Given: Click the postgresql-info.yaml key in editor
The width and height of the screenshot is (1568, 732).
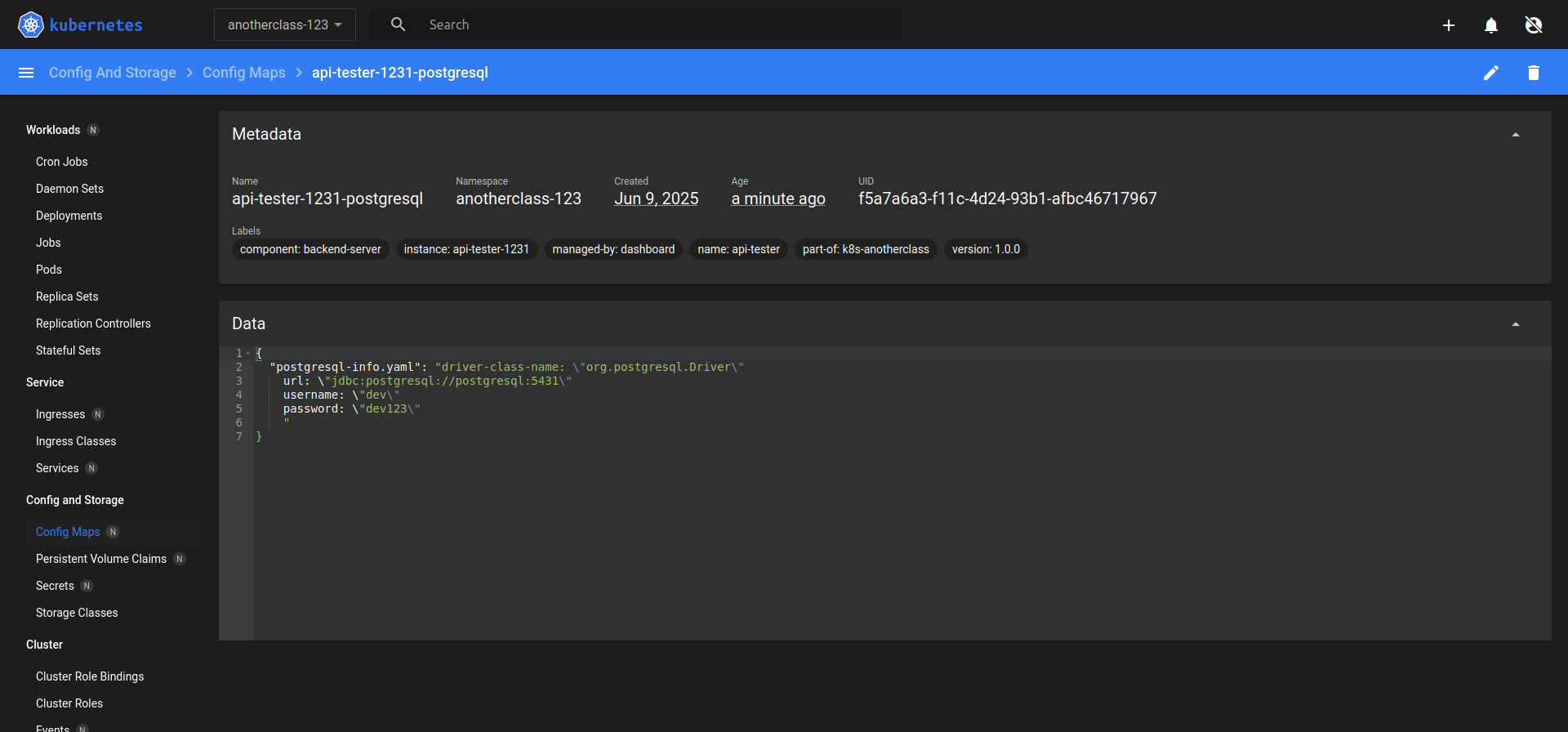Looking at the screenshot, I should point(345,367).
